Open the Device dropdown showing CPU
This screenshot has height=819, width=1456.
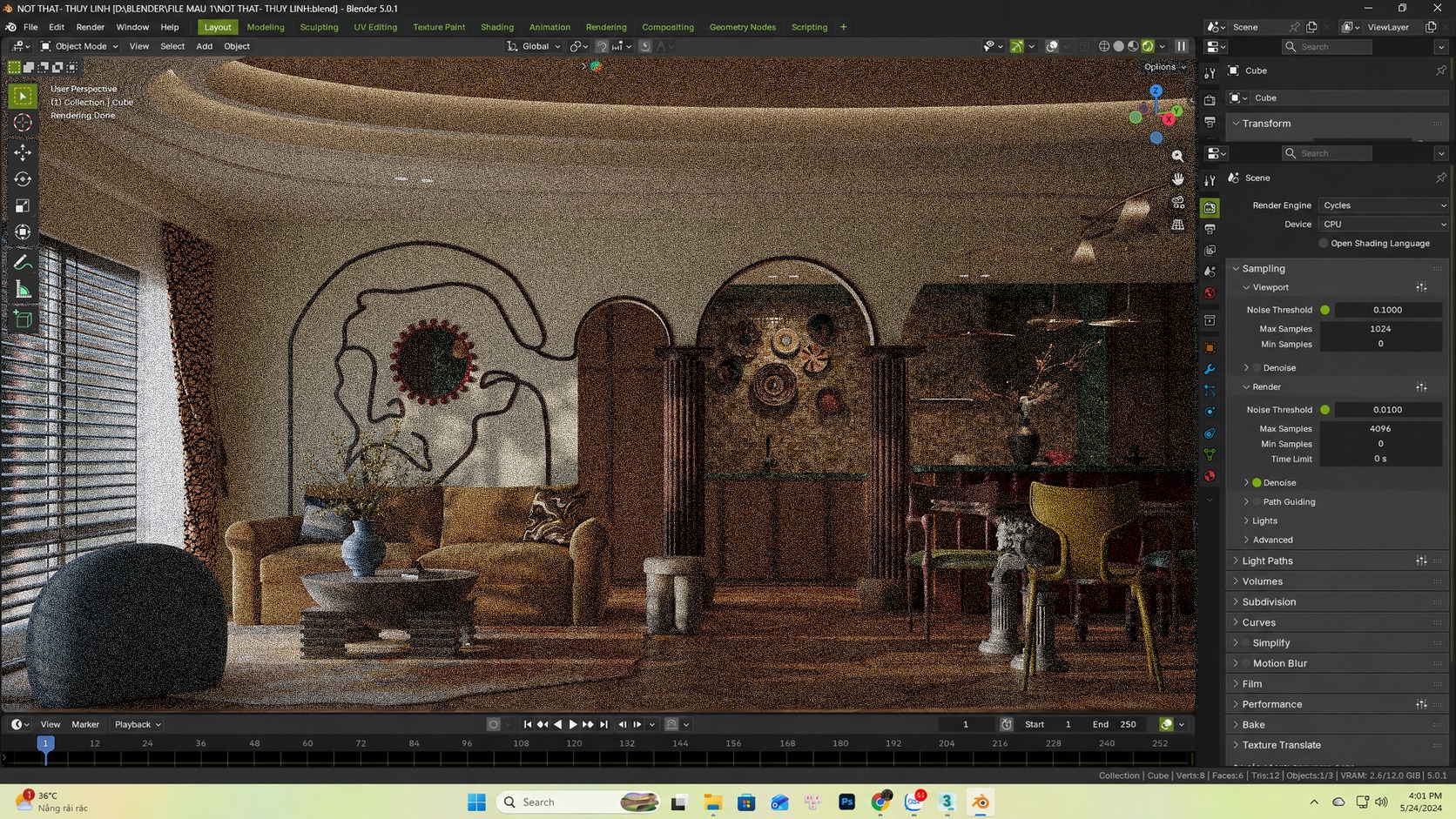click(x=1383, y=225)
